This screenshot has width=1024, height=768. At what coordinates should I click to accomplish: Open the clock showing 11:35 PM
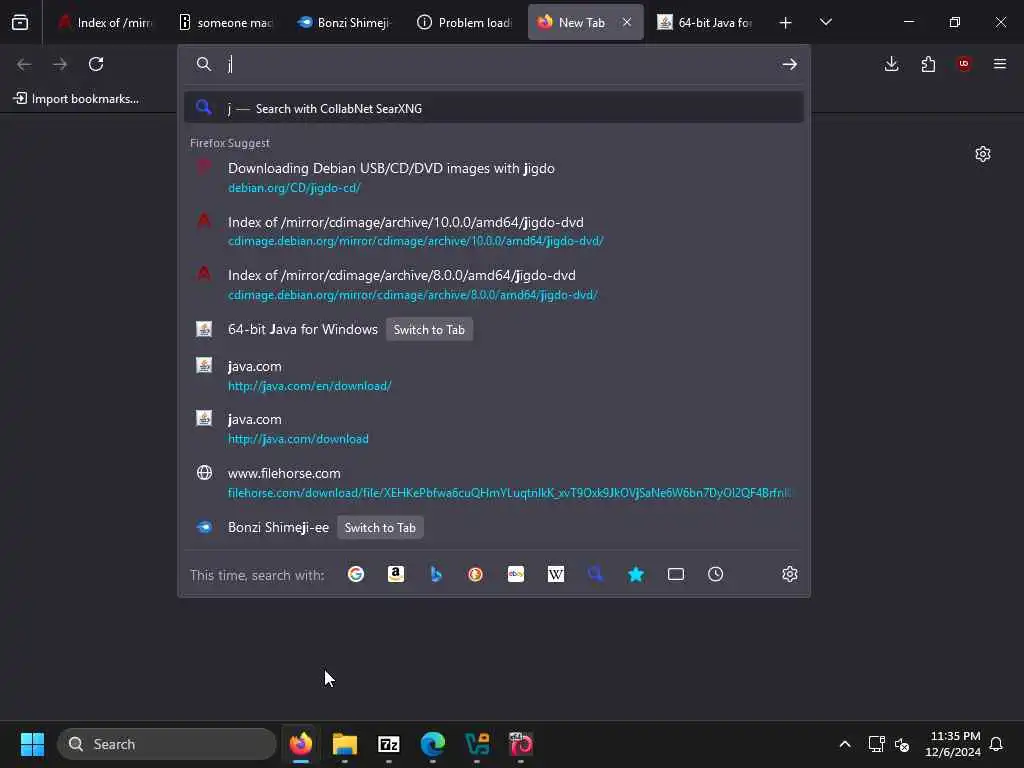tap(953, 744)
